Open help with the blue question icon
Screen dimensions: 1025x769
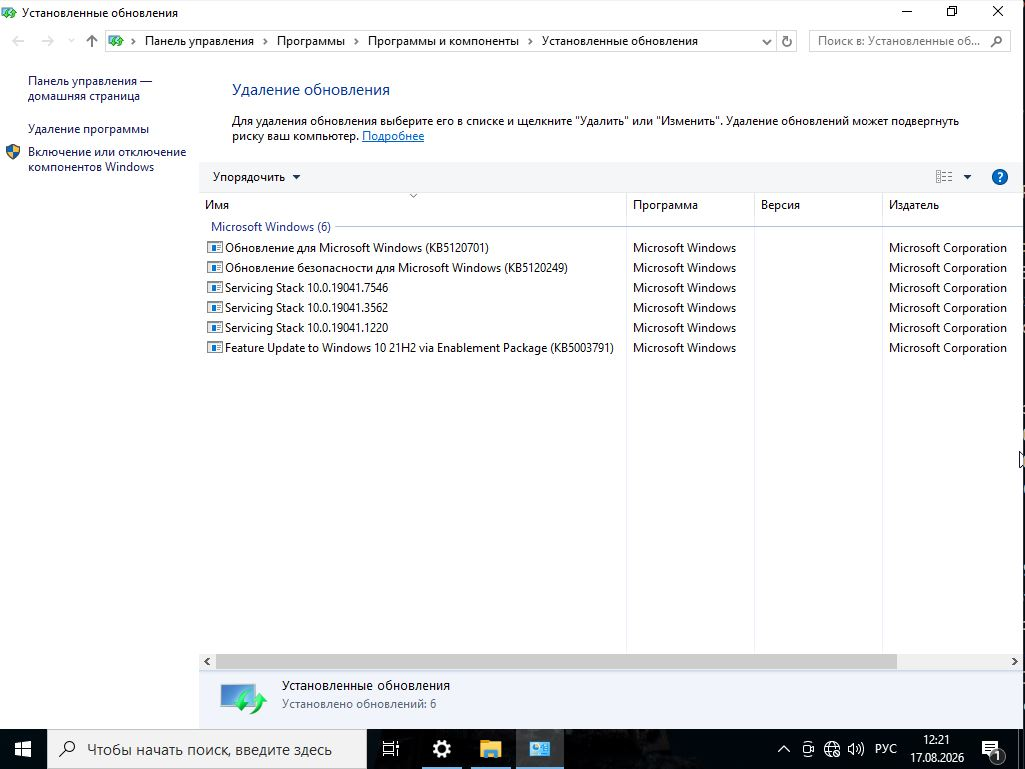(x=1000, y=177)
